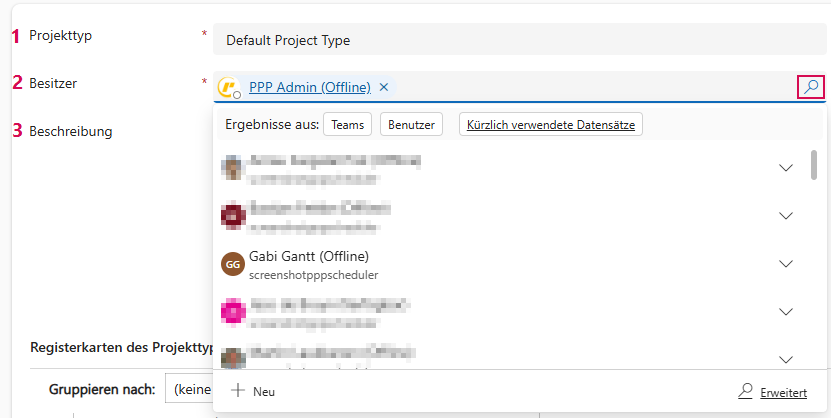Screen dimensions: 831x418
Task: Click the Default Project Type field
Action: pyautogui.click(x=518, y=40)
